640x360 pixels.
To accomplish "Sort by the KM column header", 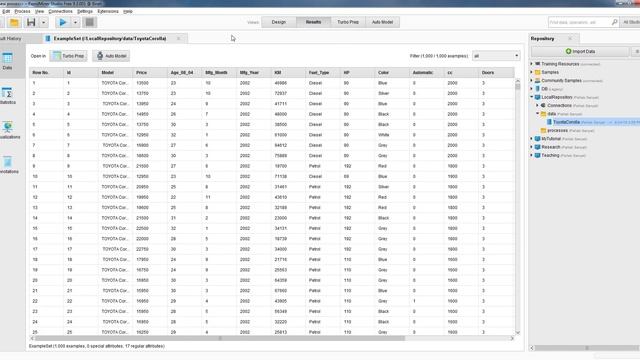I will point(288,73).
